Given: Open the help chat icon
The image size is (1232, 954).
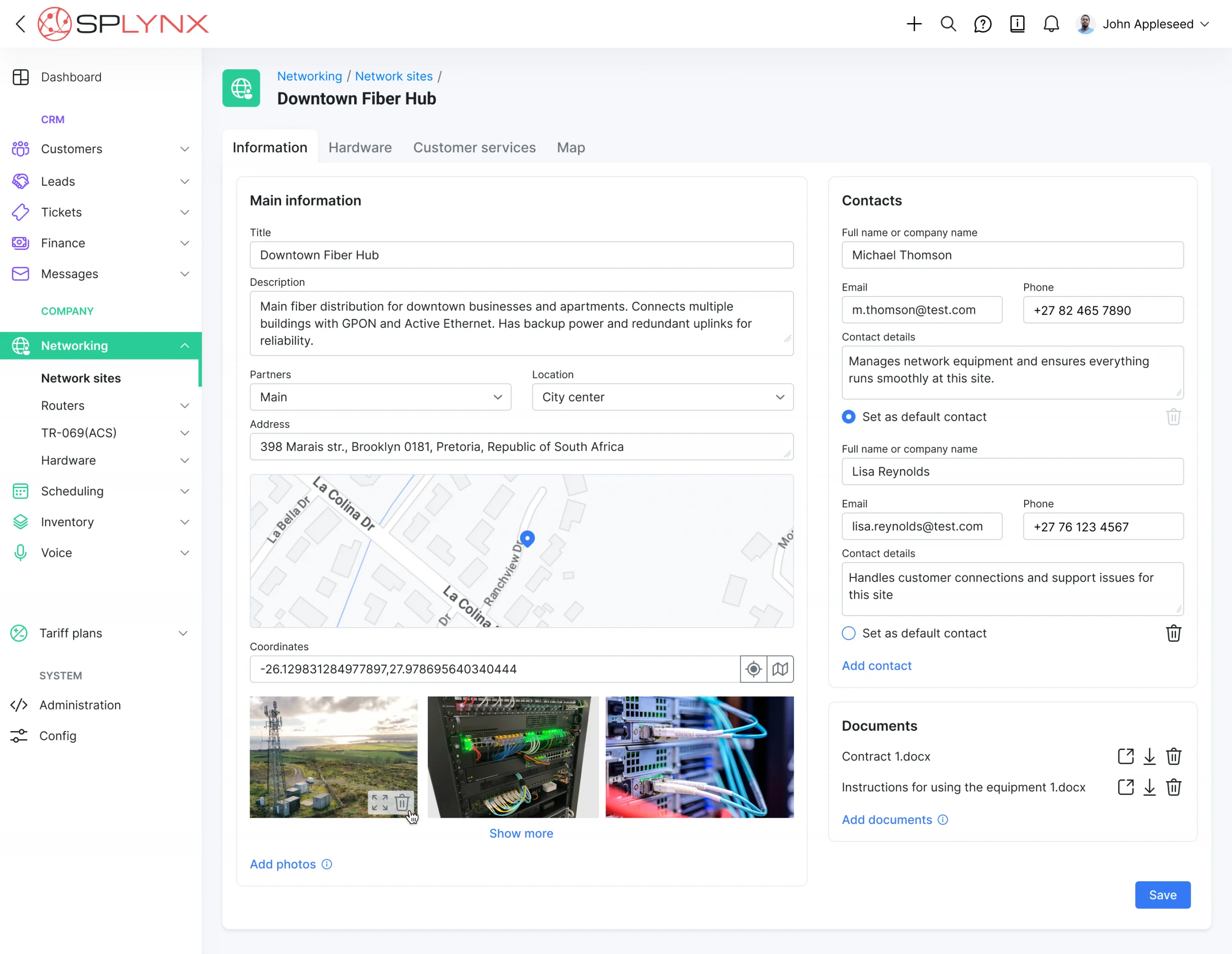Looking at the screenshot, I should (983, 24).
